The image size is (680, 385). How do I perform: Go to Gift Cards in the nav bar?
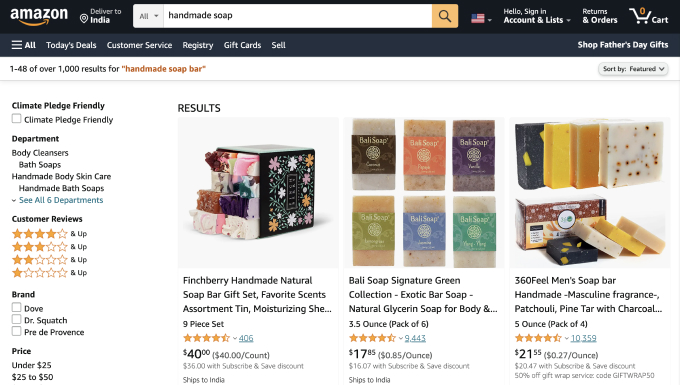pyautogui.click(x=242, y=45)
